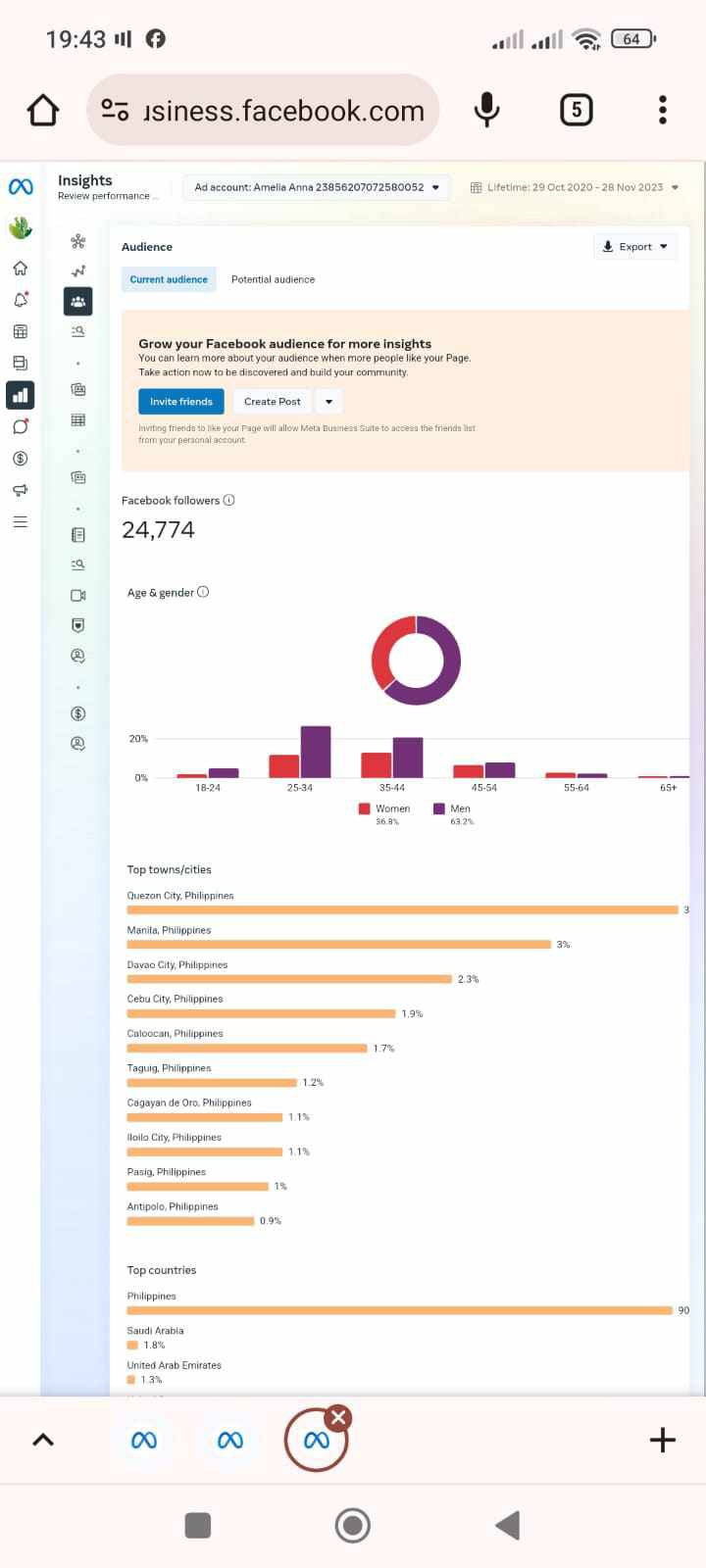706x1568 pixels.
Task: Tap the business.facebook.com address bar
Action: tap(262, 110)
